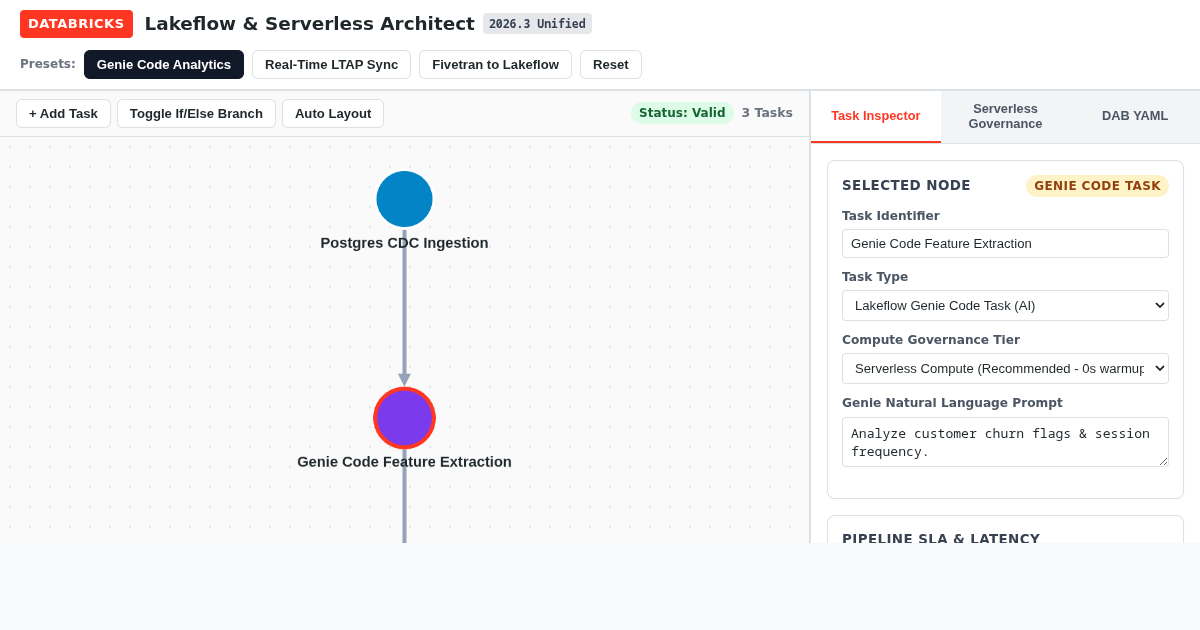Apply the Genie Code Analytics preset
This screenshot has width=1200, height=630.
pos(164,65)
